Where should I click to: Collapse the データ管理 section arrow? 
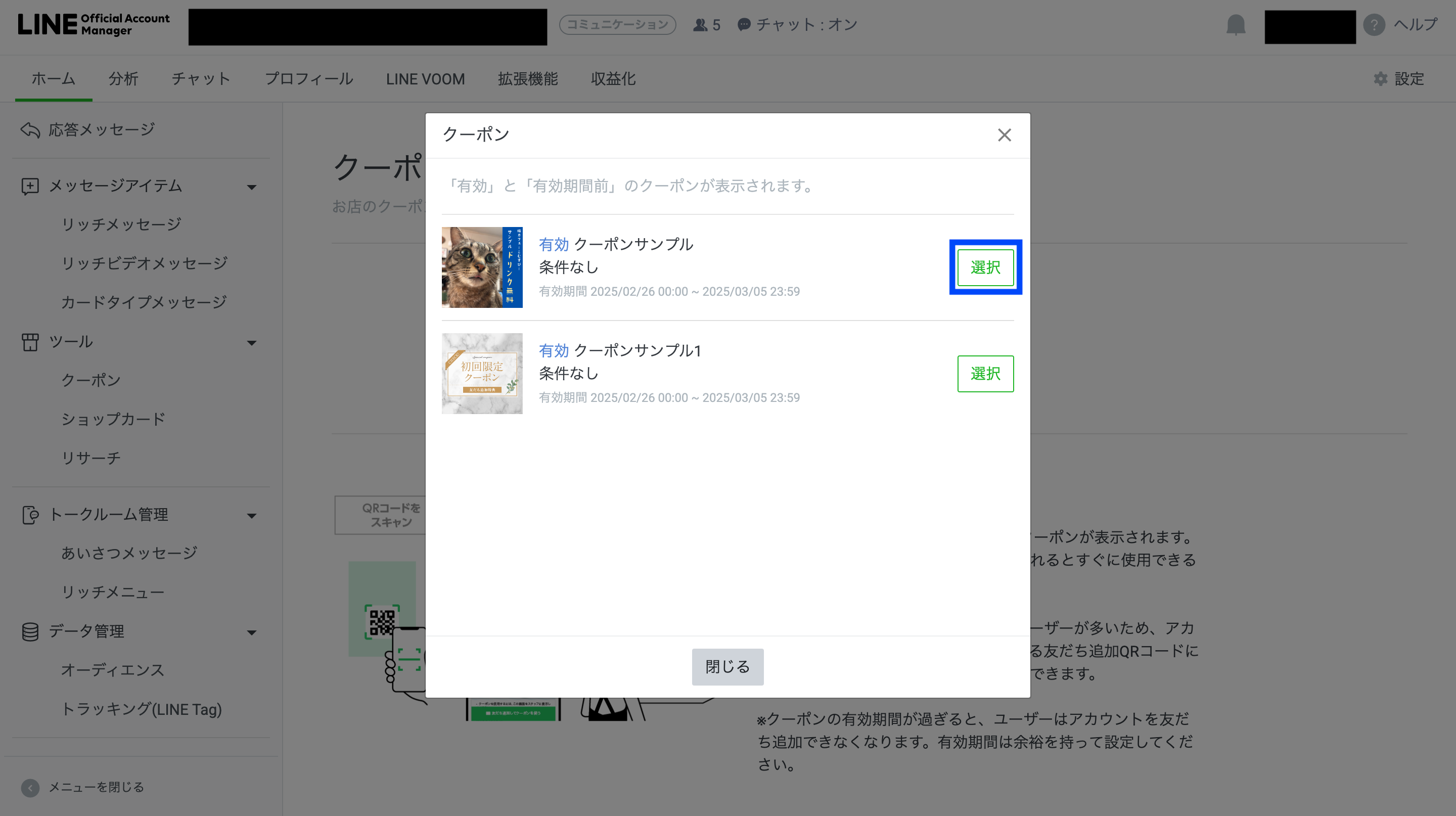click(252, 632)
